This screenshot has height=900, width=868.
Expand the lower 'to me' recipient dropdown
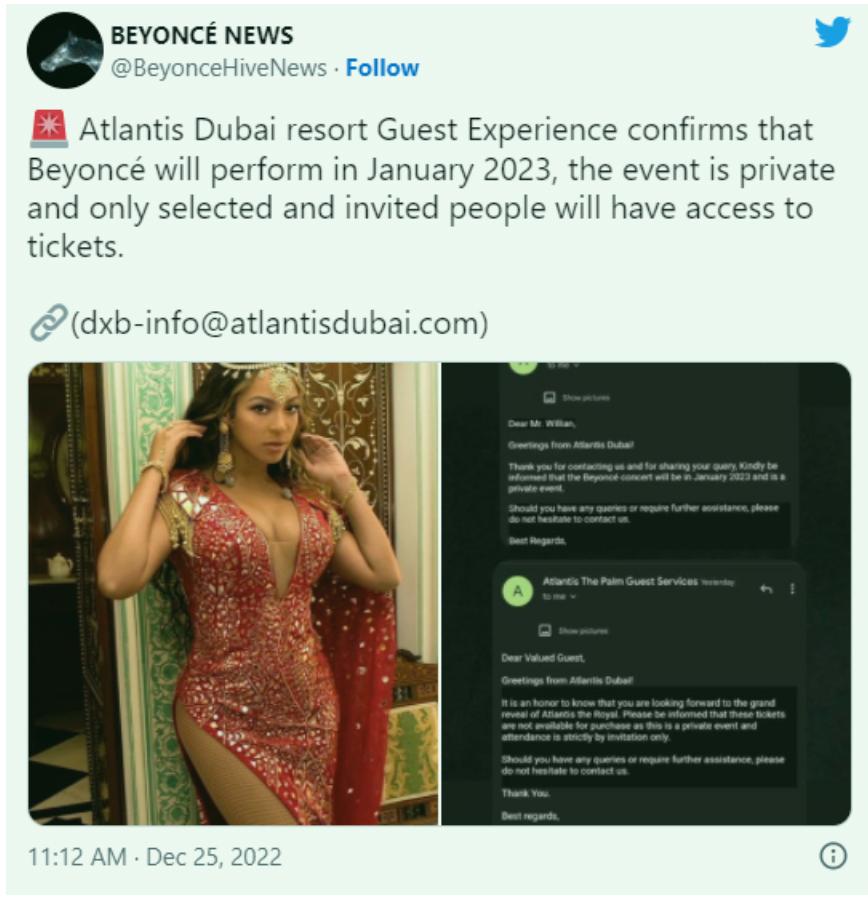coord(559,597)
